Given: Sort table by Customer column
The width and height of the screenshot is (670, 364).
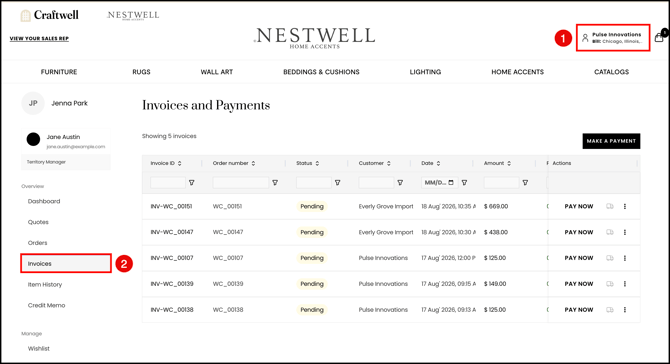Looking at the screenshot, I should pos(389,163).
